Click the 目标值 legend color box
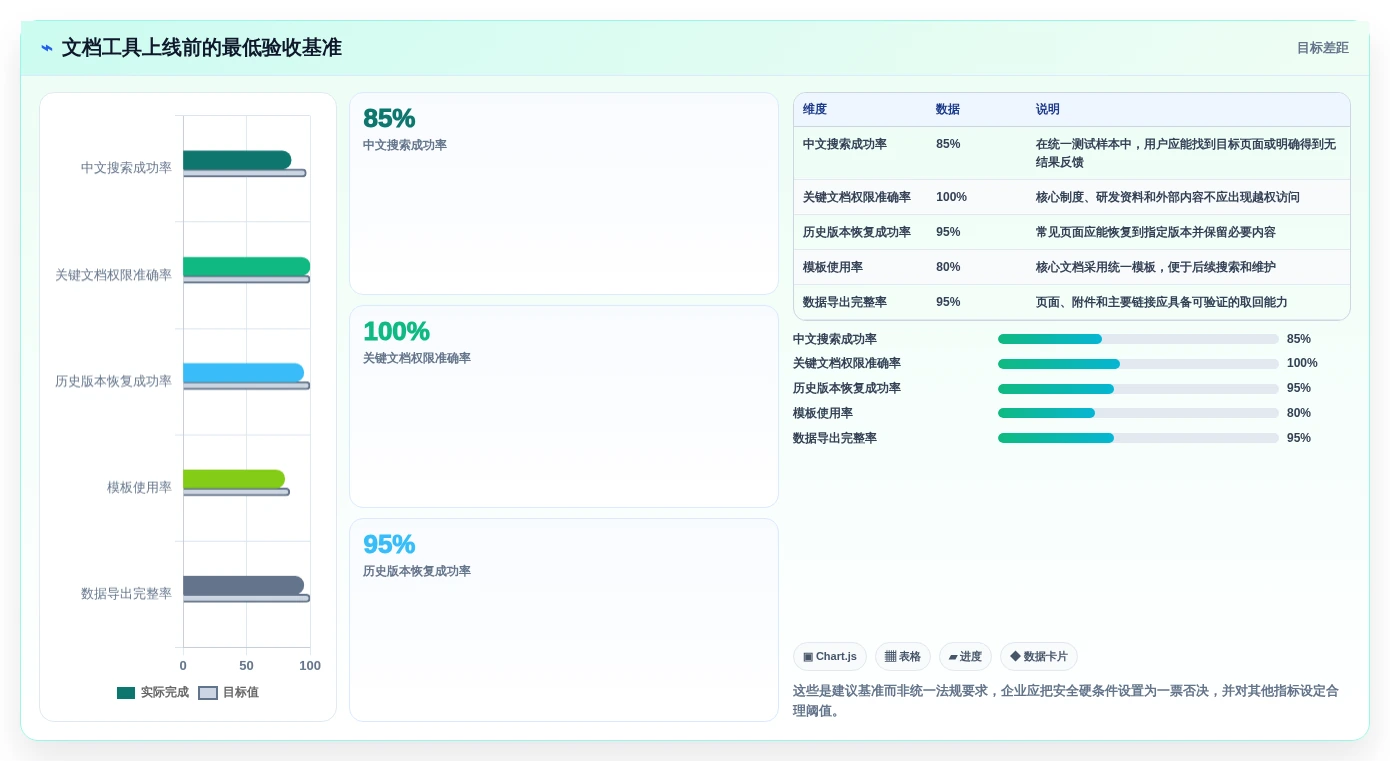1390x761 pixels. click(208, 693)
